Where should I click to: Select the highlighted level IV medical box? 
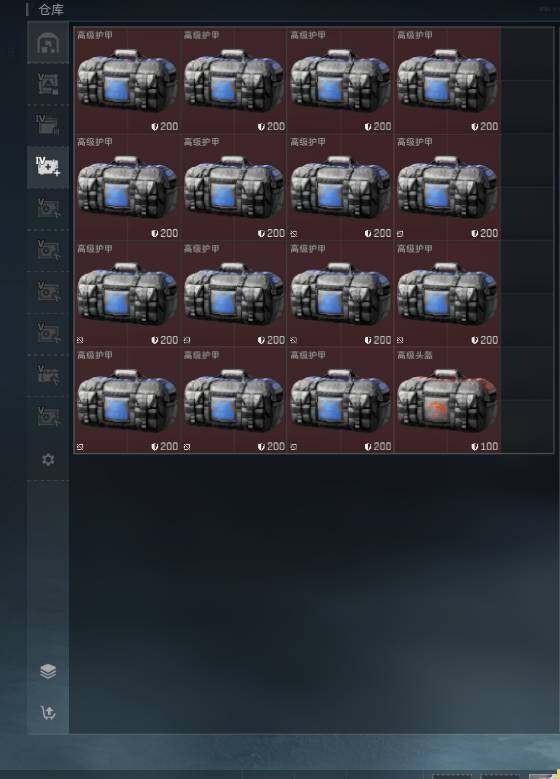(48, 167)
